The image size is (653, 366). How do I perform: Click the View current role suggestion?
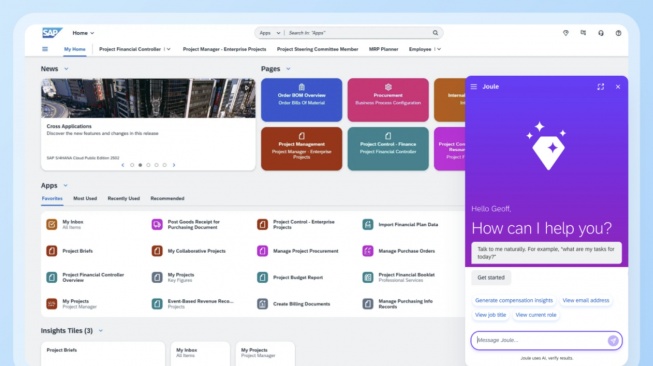click(536, 315)
